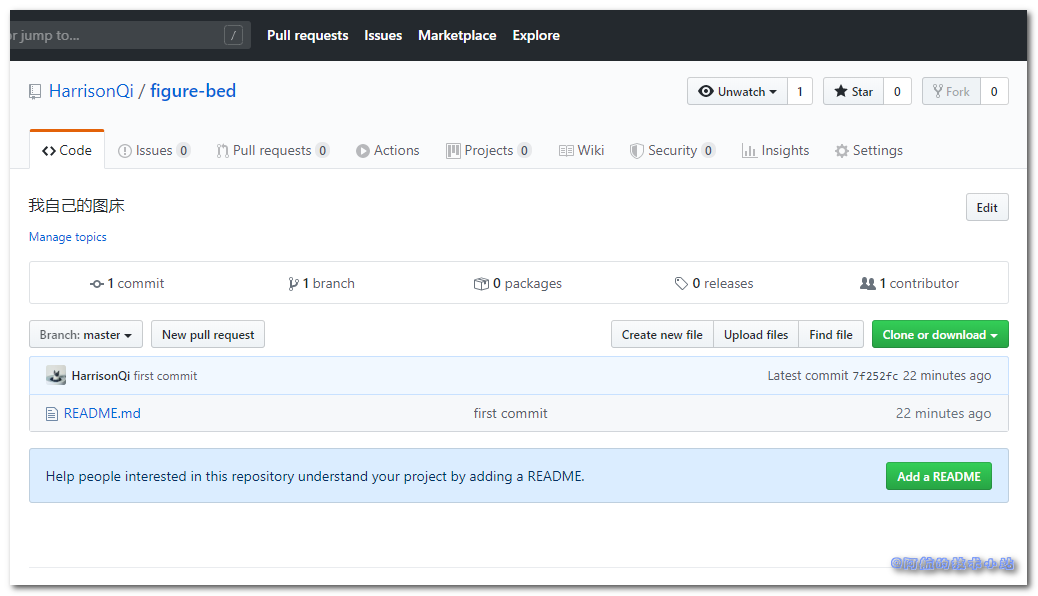The width and height of the screenshot is (1038, 596).
Task: Click HarrisonQi avatar in commit row
Action: click(x=56, y=376)
